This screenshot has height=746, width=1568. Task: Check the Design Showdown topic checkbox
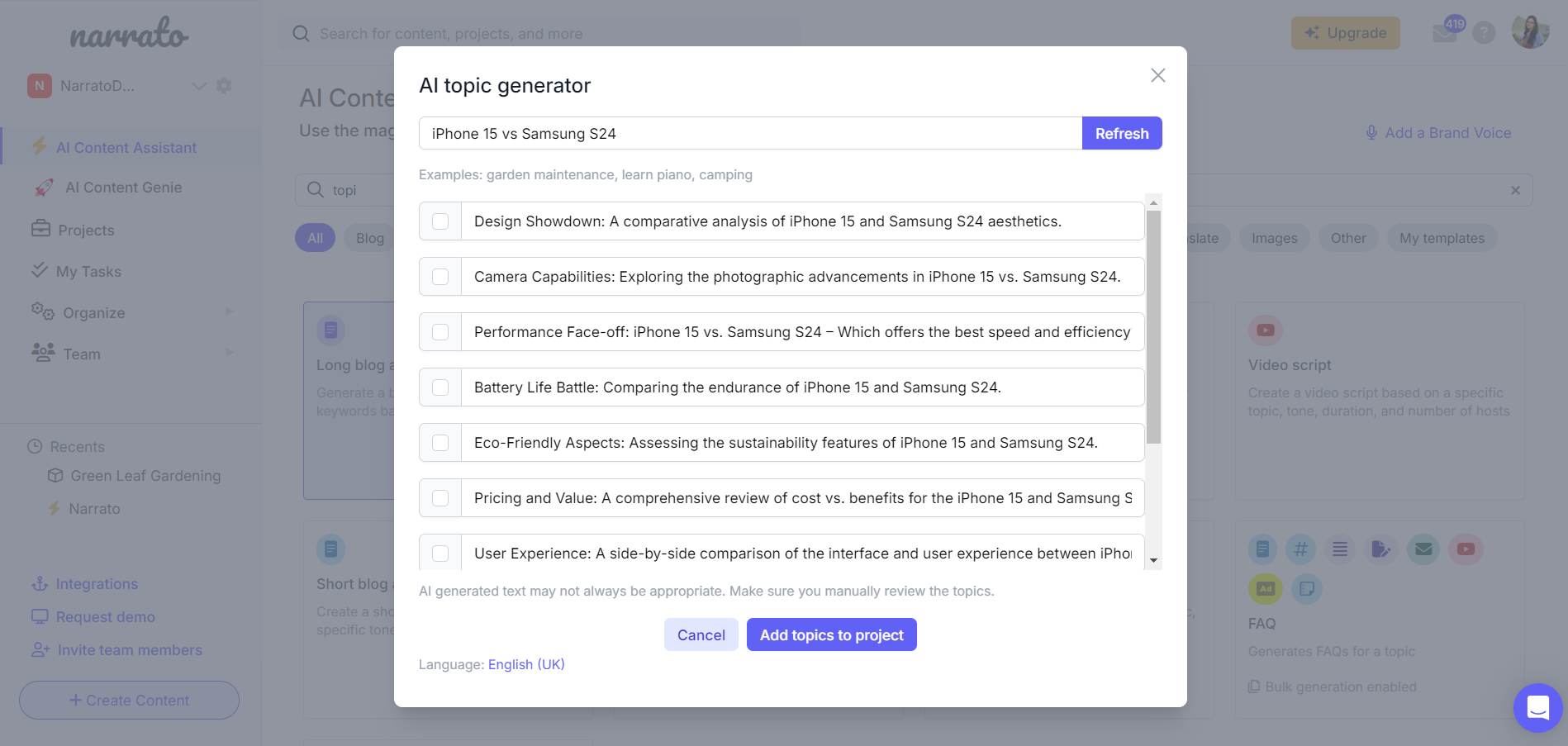coord(440,221)
